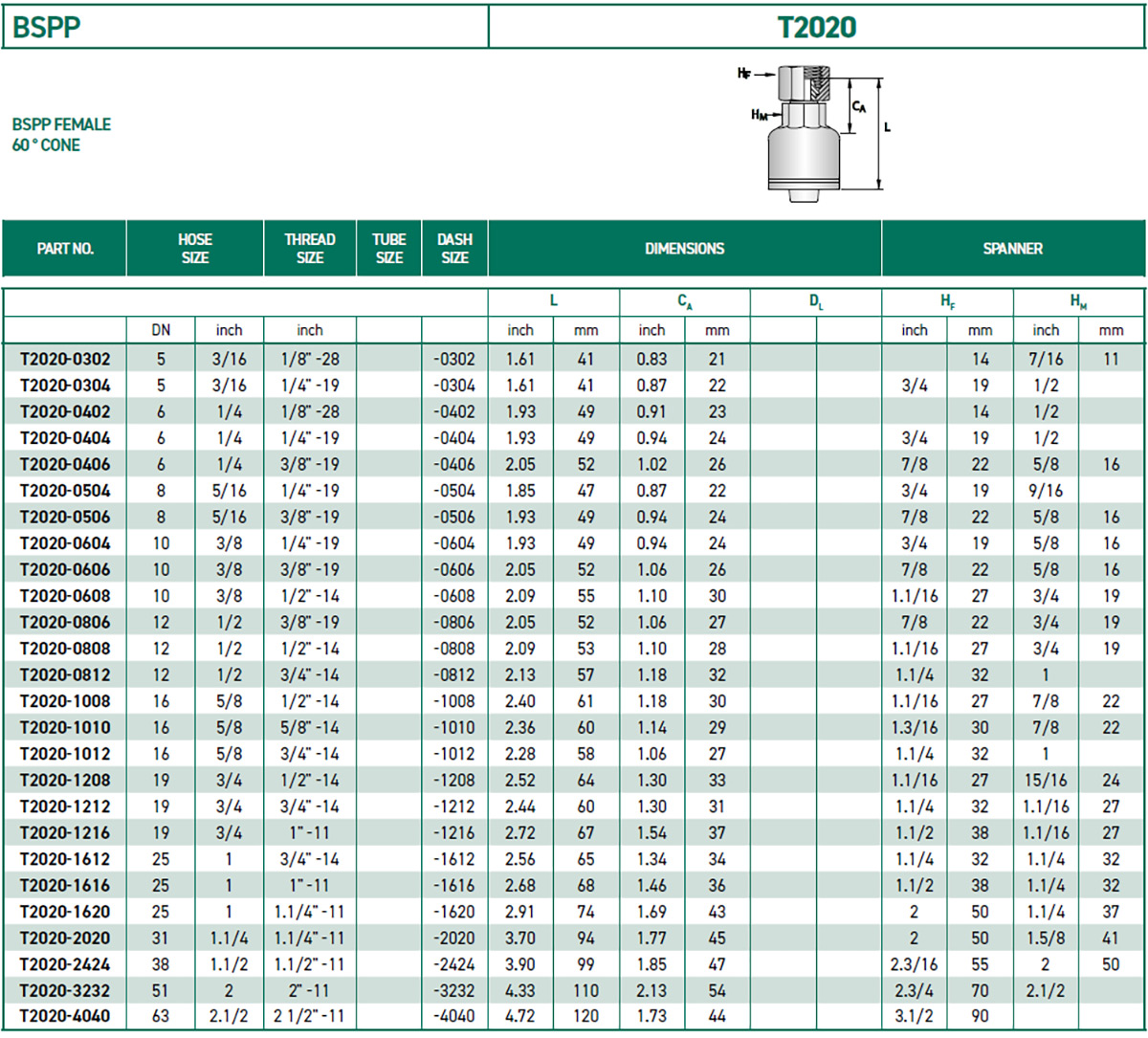
Task: Select part number T2020-1612
Action: [x=65, y=859]
